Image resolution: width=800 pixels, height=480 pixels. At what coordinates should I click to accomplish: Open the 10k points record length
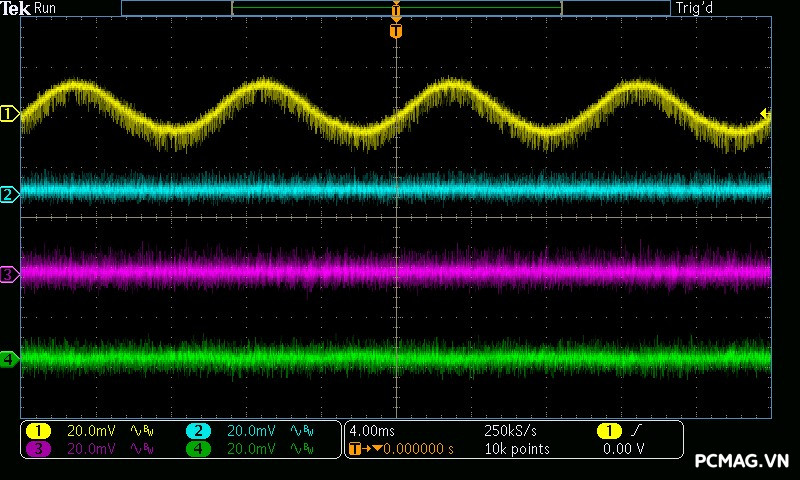tap(516, 449)
